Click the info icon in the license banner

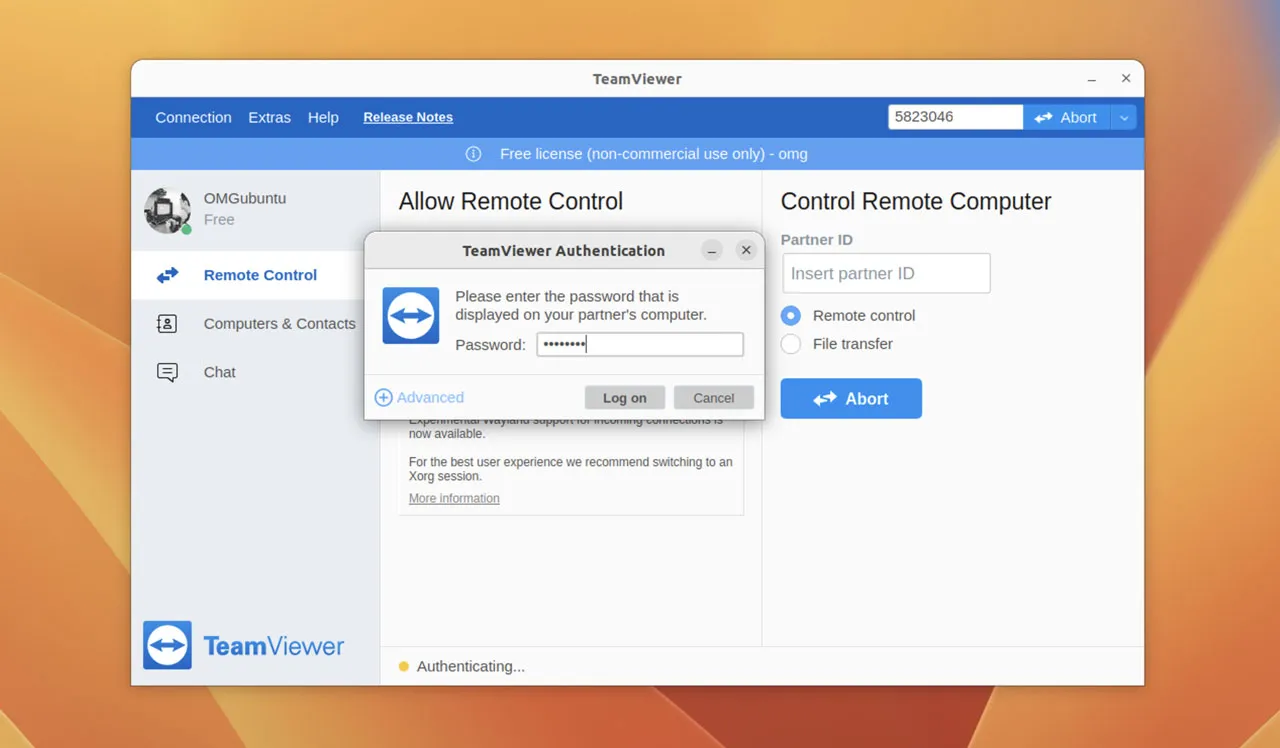click(473, 154)
